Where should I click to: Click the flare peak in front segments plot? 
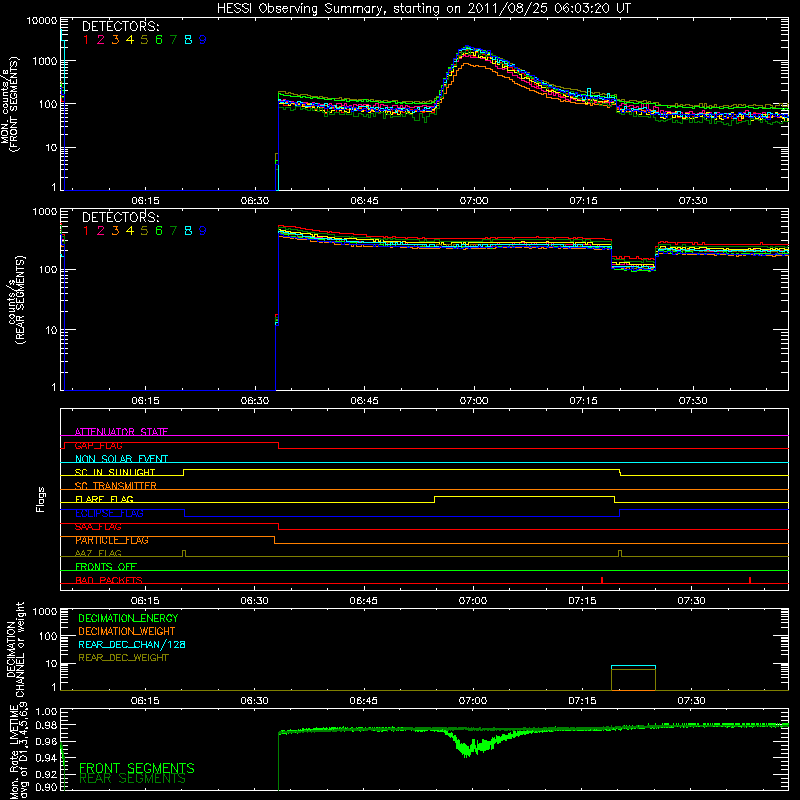click(x=468, y=50)
